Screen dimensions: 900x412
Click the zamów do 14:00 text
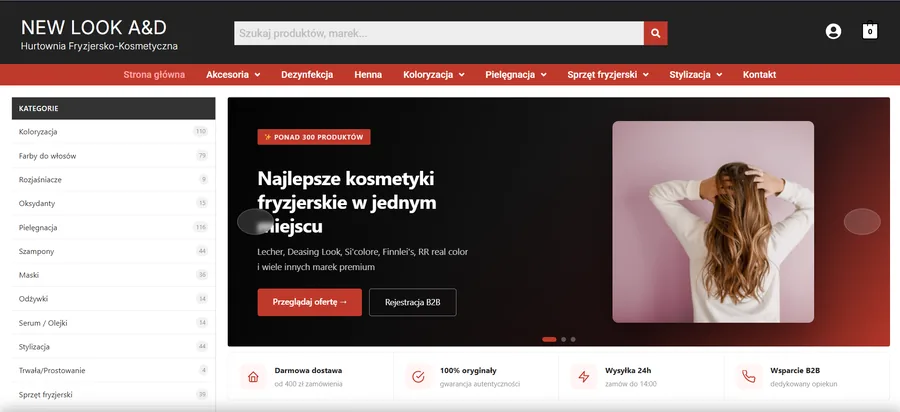coord(631,384)
